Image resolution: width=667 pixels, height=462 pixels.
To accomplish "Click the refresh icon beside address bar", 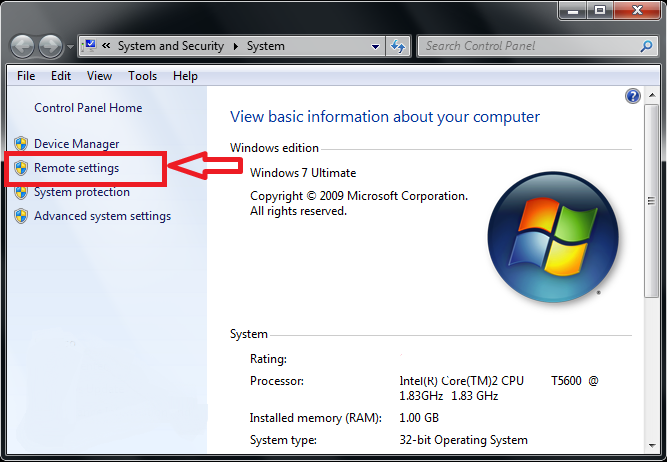I will (x=398, y=46).
